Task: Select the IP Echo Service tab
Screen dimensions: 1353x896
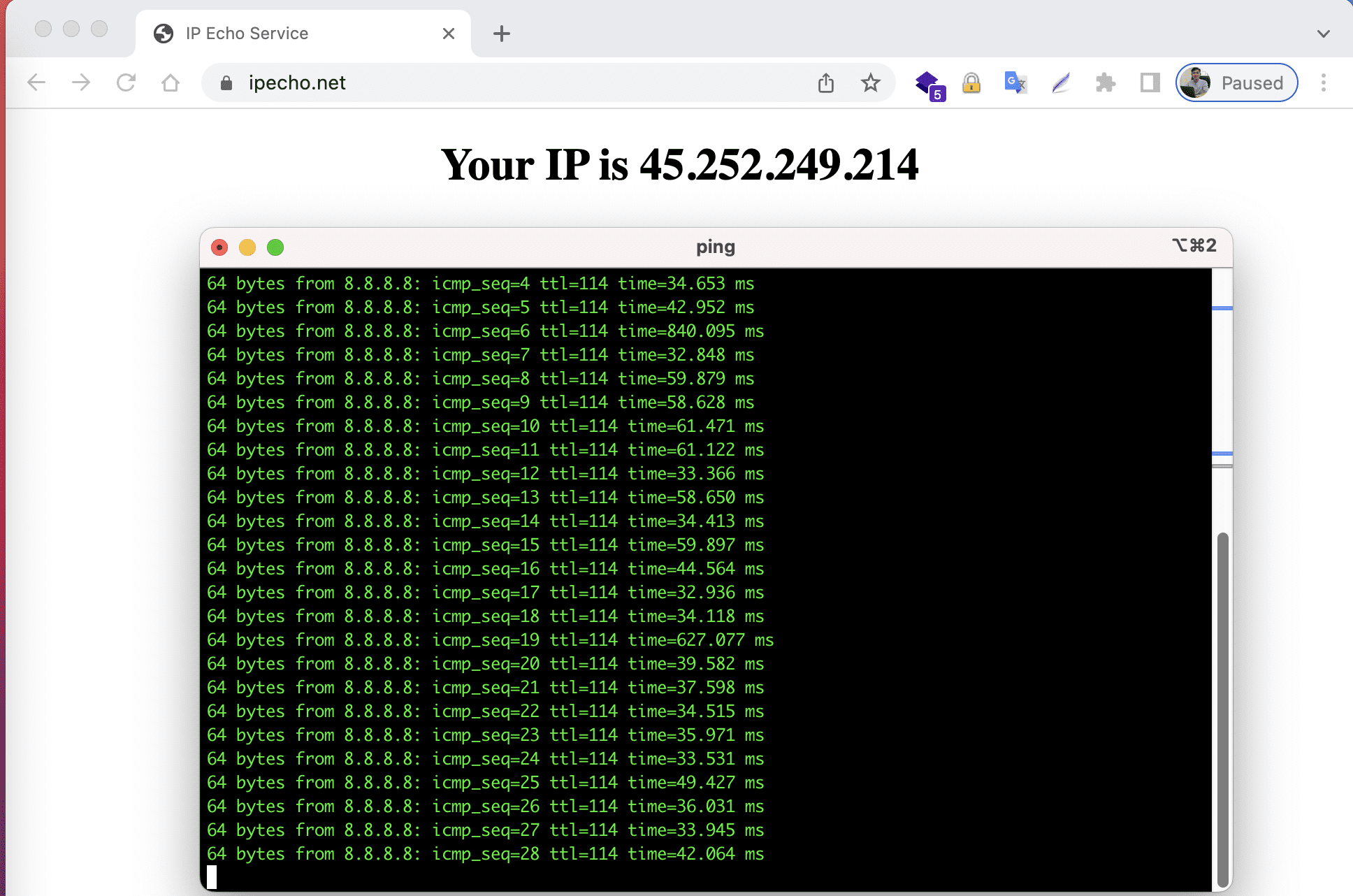Action: 280,34
